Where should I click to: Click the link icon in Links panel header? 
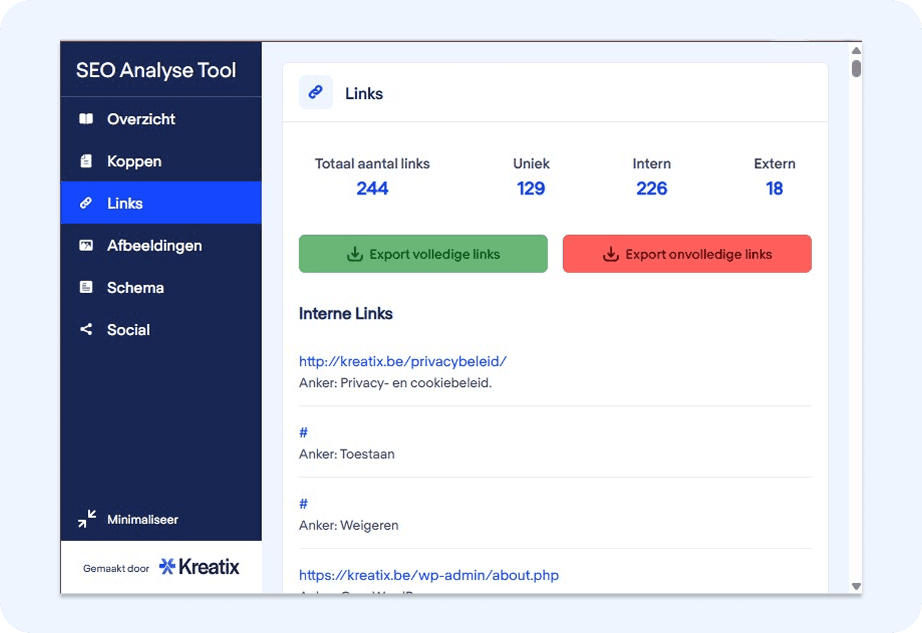point(316,92)
